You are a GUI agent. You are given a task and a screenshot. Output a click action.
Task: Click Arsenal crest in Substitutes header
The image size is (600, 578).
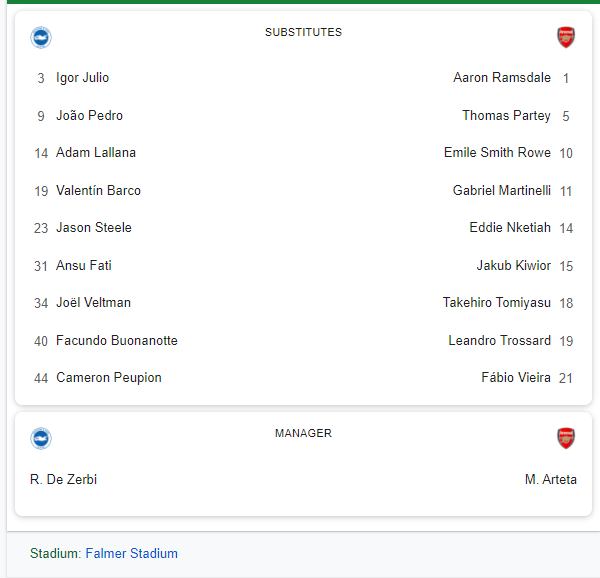(x=566, y=38)
